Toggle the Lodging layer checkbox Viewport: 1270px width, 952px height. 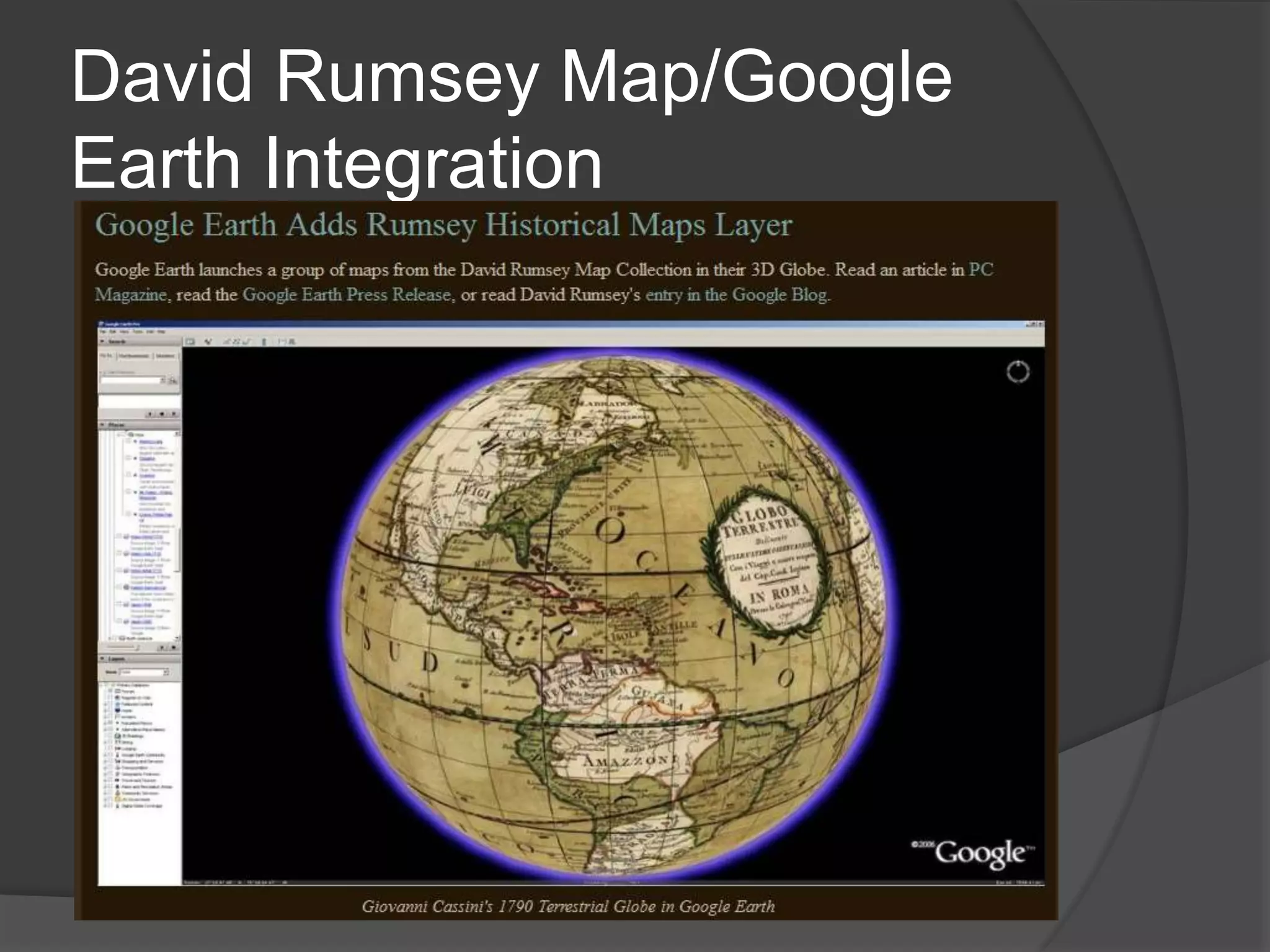click(110, 749)
